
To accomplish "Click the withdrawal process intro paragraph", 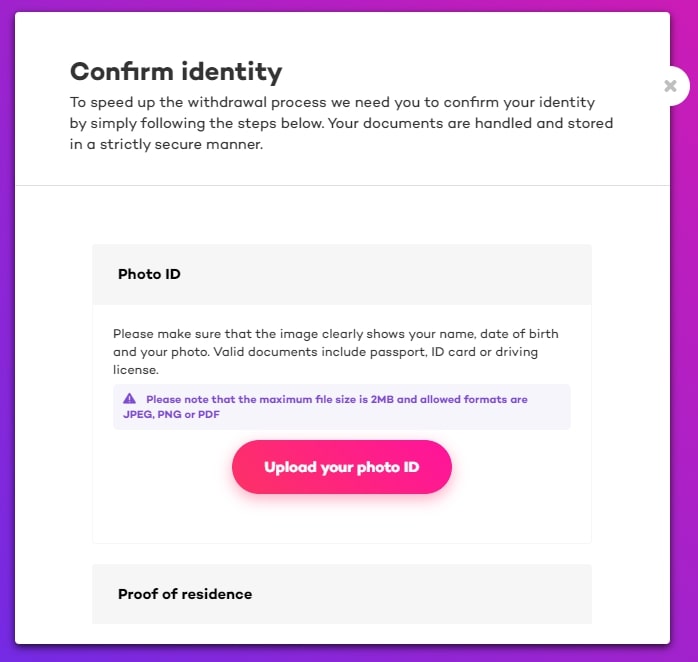I will 341,123.
